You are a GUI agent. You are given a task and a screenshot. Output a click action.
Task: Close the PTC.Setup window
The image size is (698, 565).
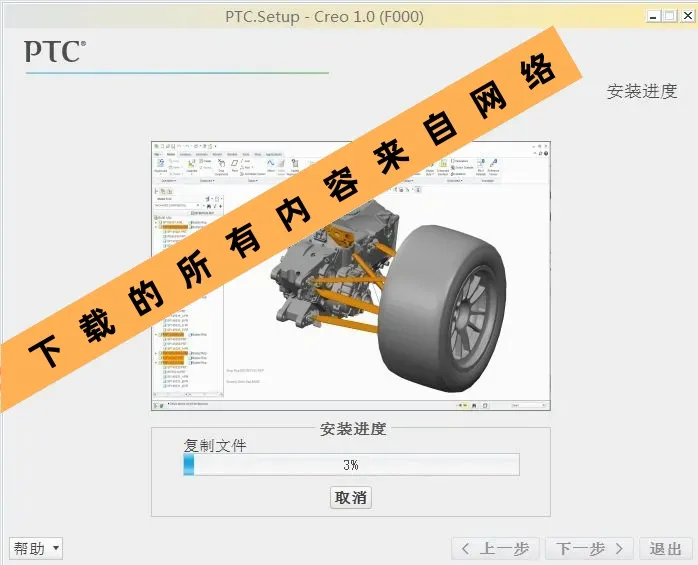[688, 16]
